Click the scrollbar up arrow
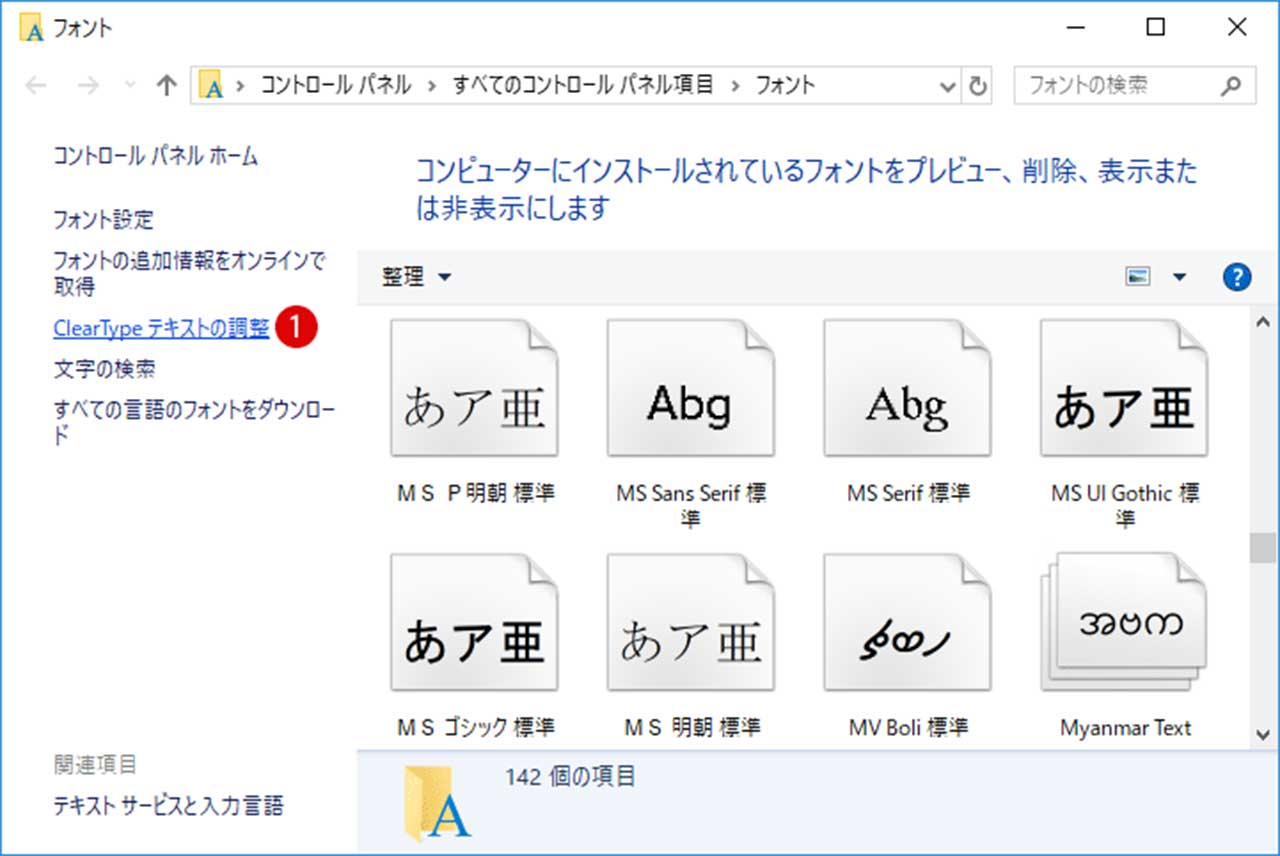1280x856 pixels. tap(1263, 322)
